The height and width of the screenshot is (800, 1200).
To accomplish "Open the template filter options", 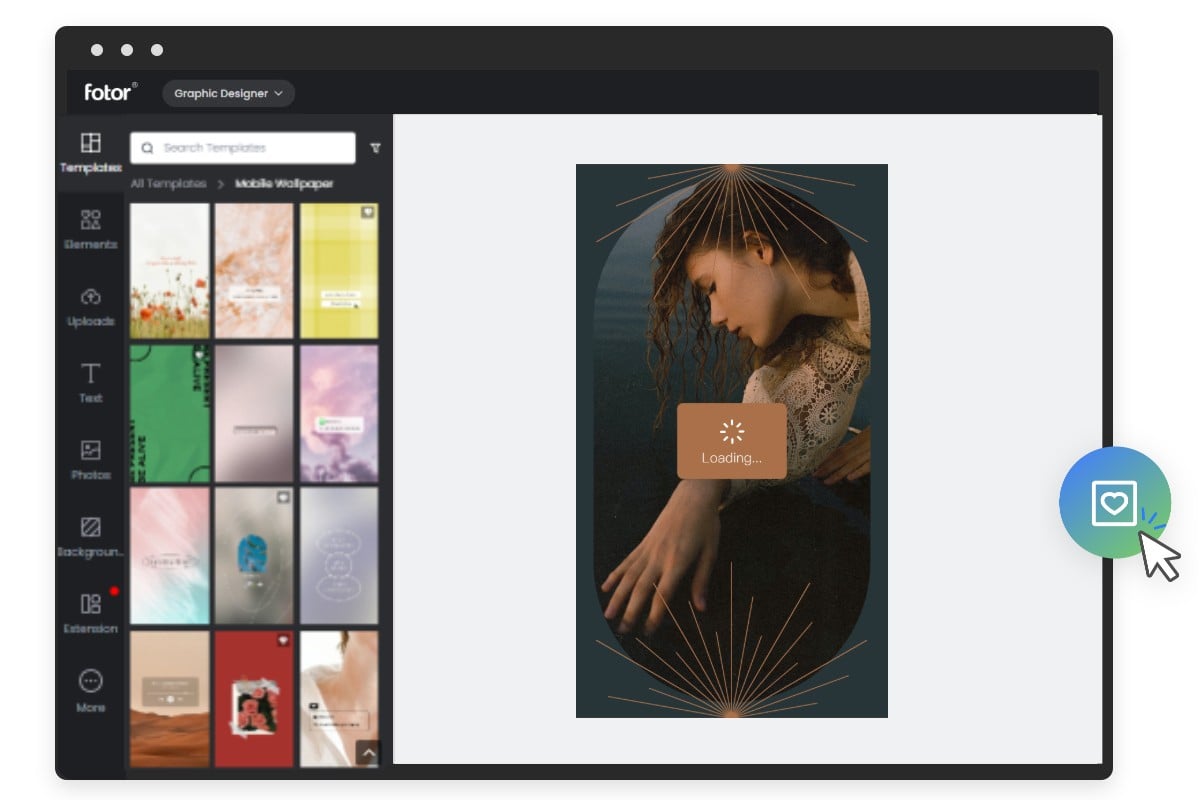I will point(375,147).
